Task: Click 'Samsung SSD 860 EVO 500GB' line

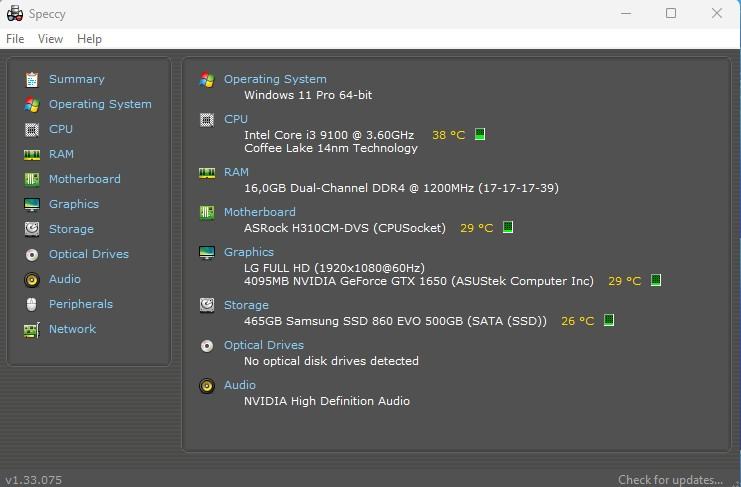Action: [x=395, y=321]
